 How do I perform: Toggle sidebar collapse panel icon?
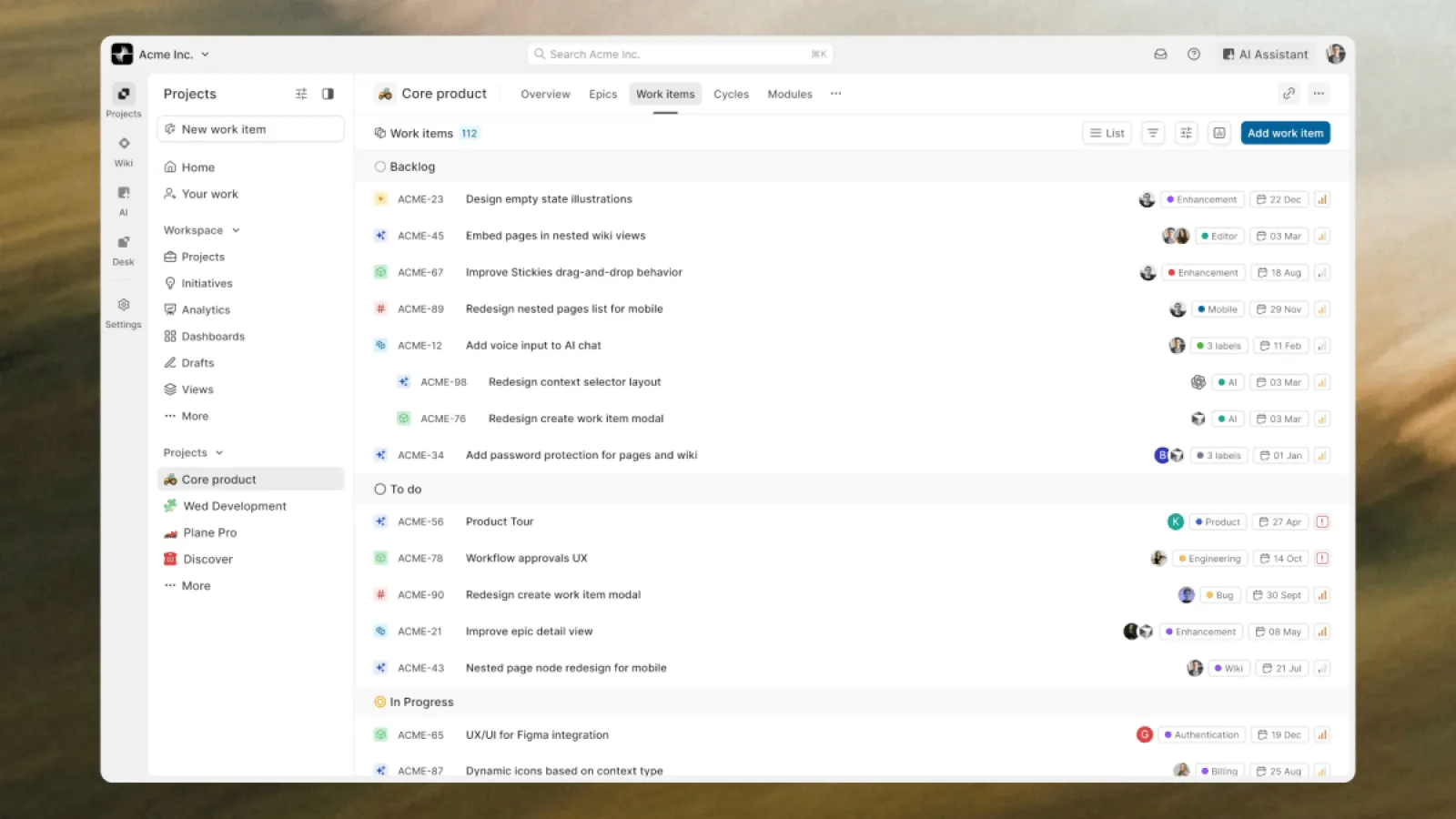pyautogui.click(x=328, y=94)
